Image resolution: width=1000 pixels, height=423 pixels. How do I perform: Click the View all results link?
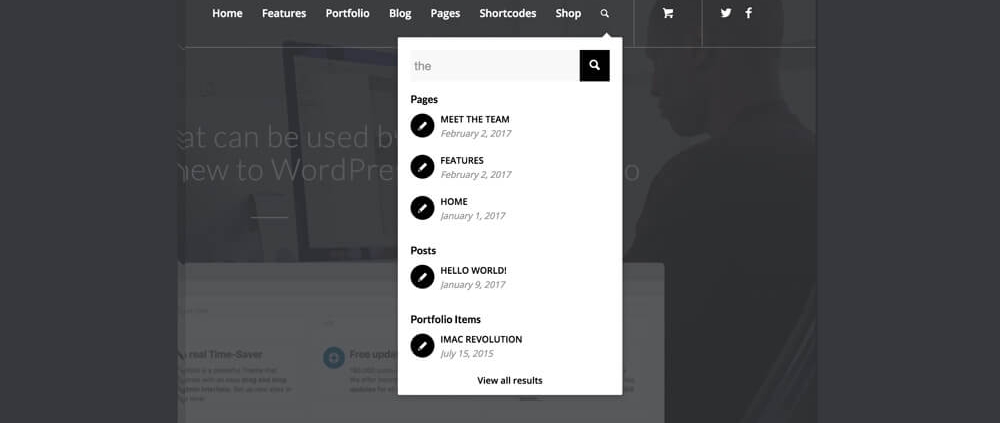click(x=510, y=380)
